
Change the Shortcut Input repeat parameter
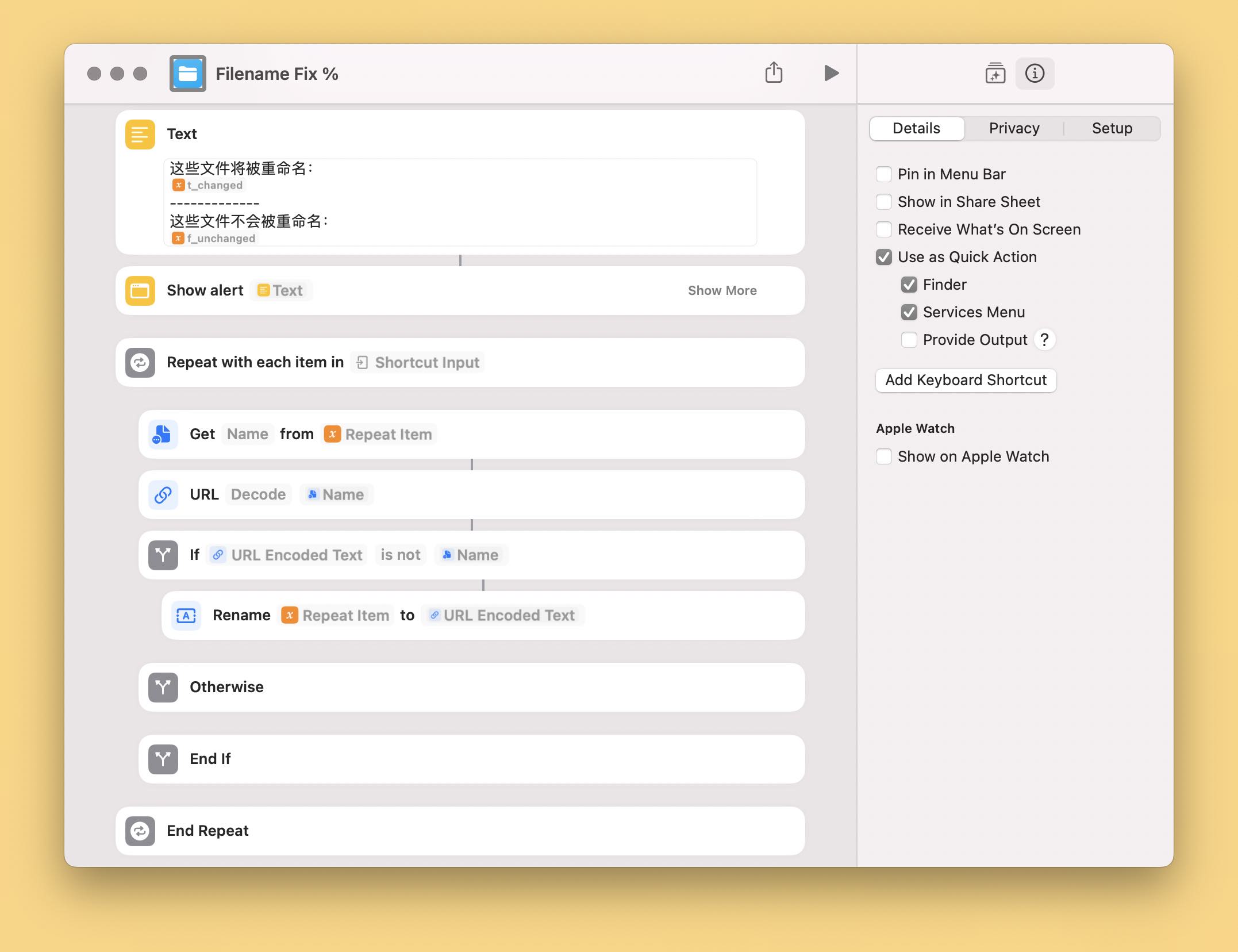tap(418, 362)
